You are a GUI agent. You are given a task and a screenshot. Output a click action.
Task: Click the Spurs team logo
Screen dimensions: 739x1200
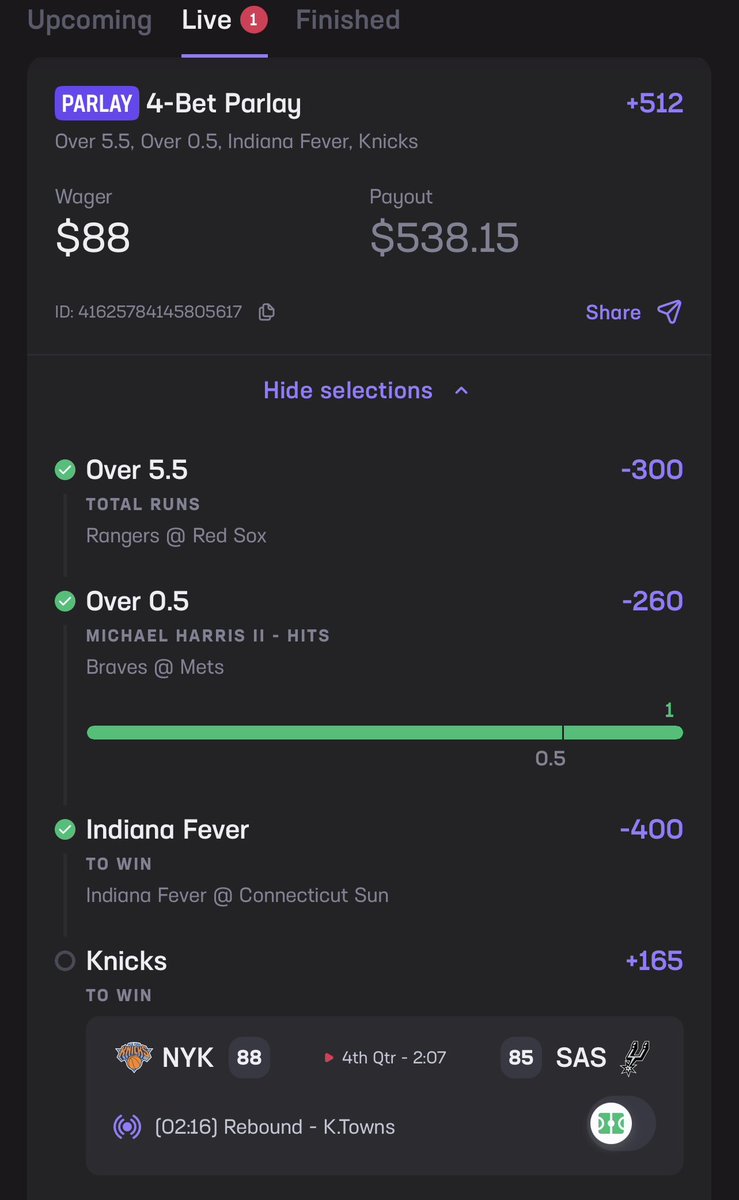pos(636,1057)
